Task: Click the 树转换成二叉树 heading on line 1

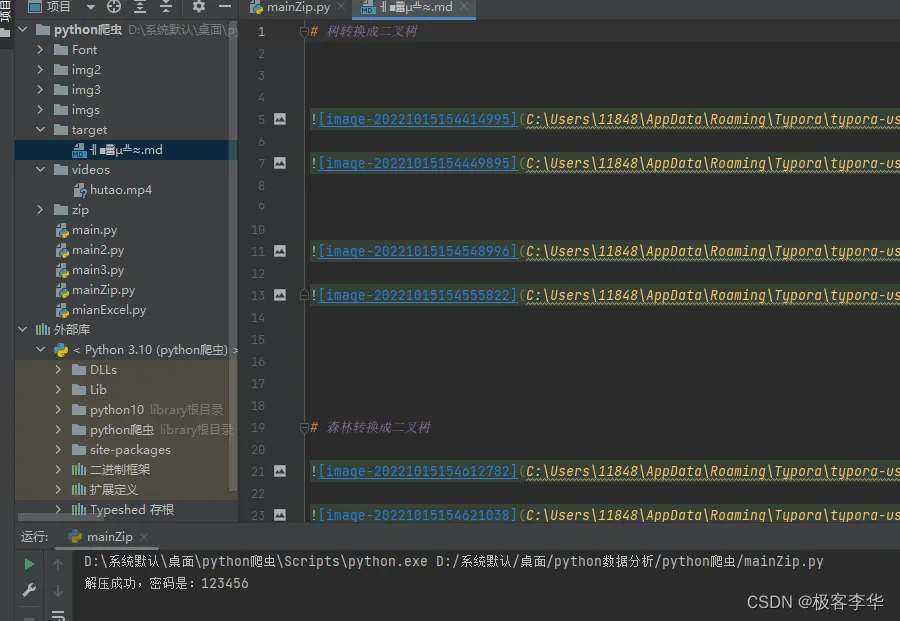Action: point(372,32)
